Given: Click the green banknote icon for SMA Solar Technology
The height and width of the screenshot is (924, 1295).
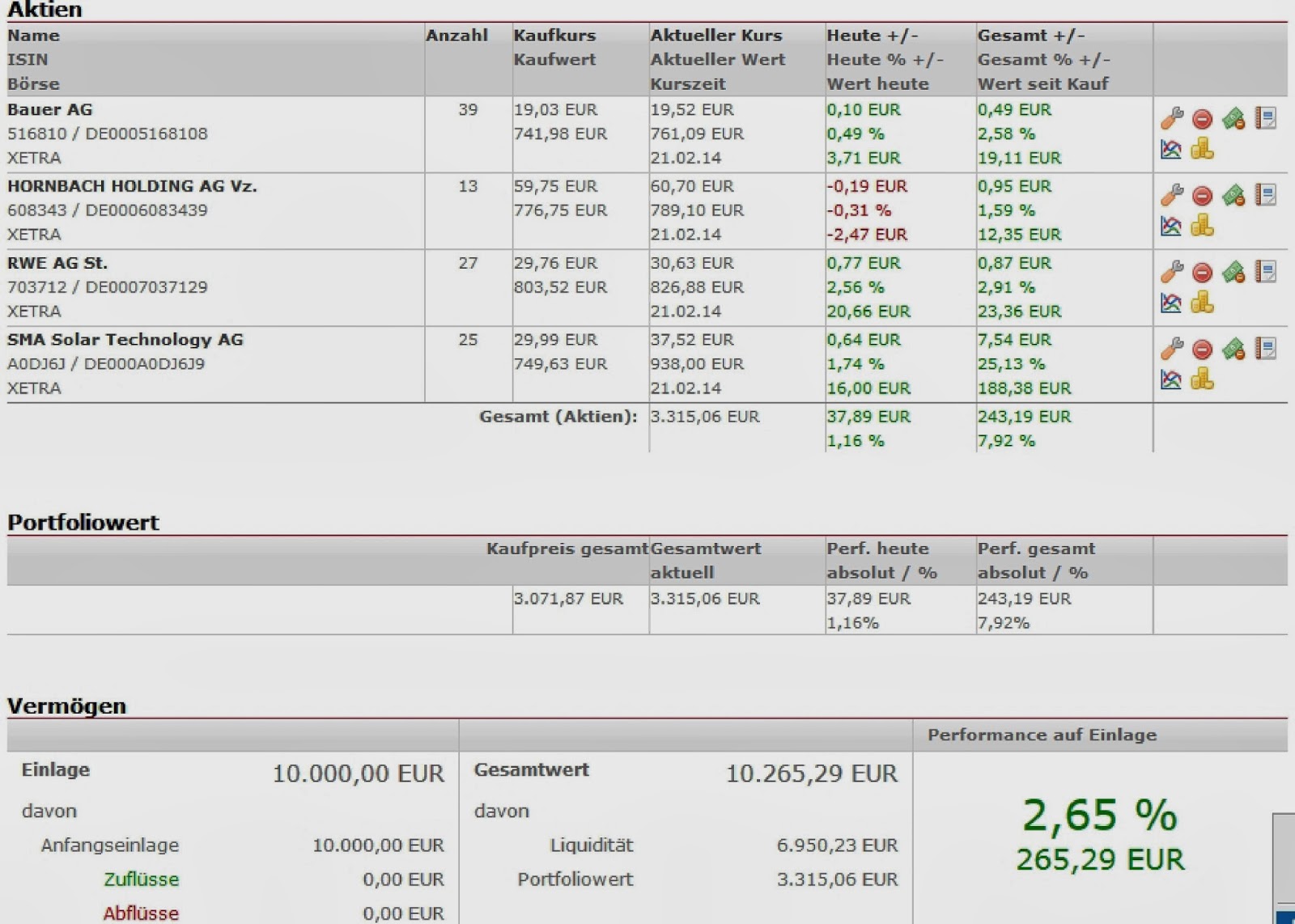Looking at the screenshot, I should pyautogui.click(x=1233, y=350).
